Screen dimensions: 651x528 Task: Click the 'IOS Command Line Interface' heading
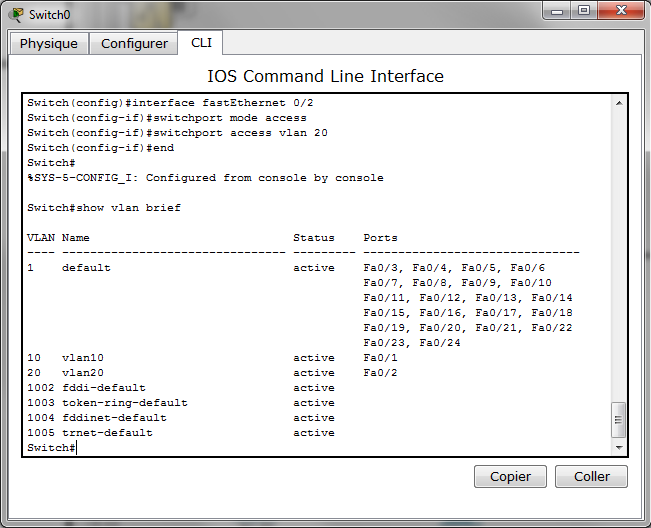(x=326, y=76)
